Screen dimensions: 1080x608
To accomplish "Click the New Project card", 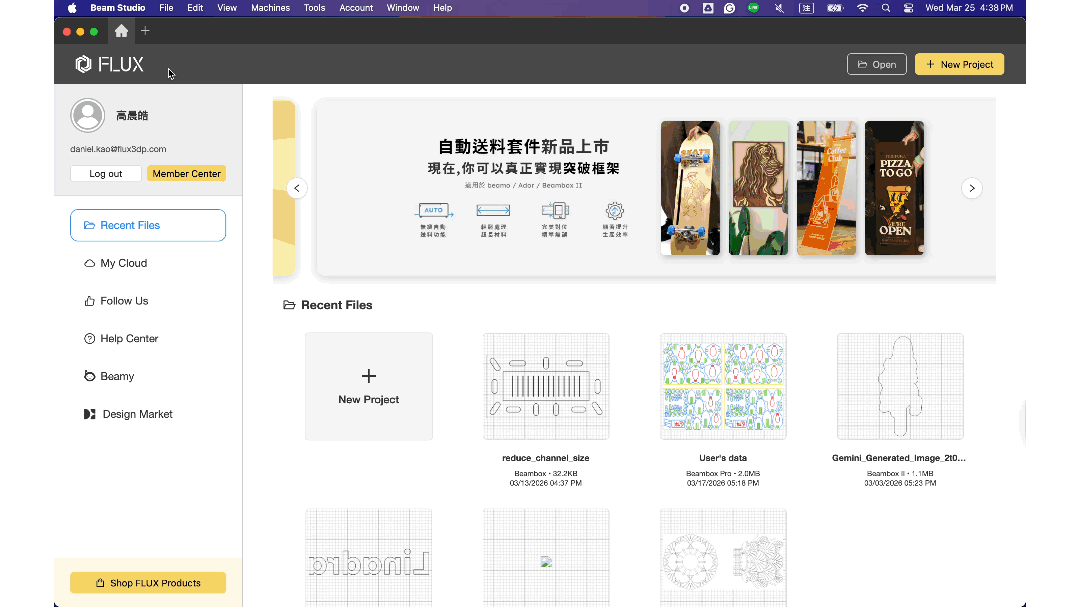I will pos(368,386).
